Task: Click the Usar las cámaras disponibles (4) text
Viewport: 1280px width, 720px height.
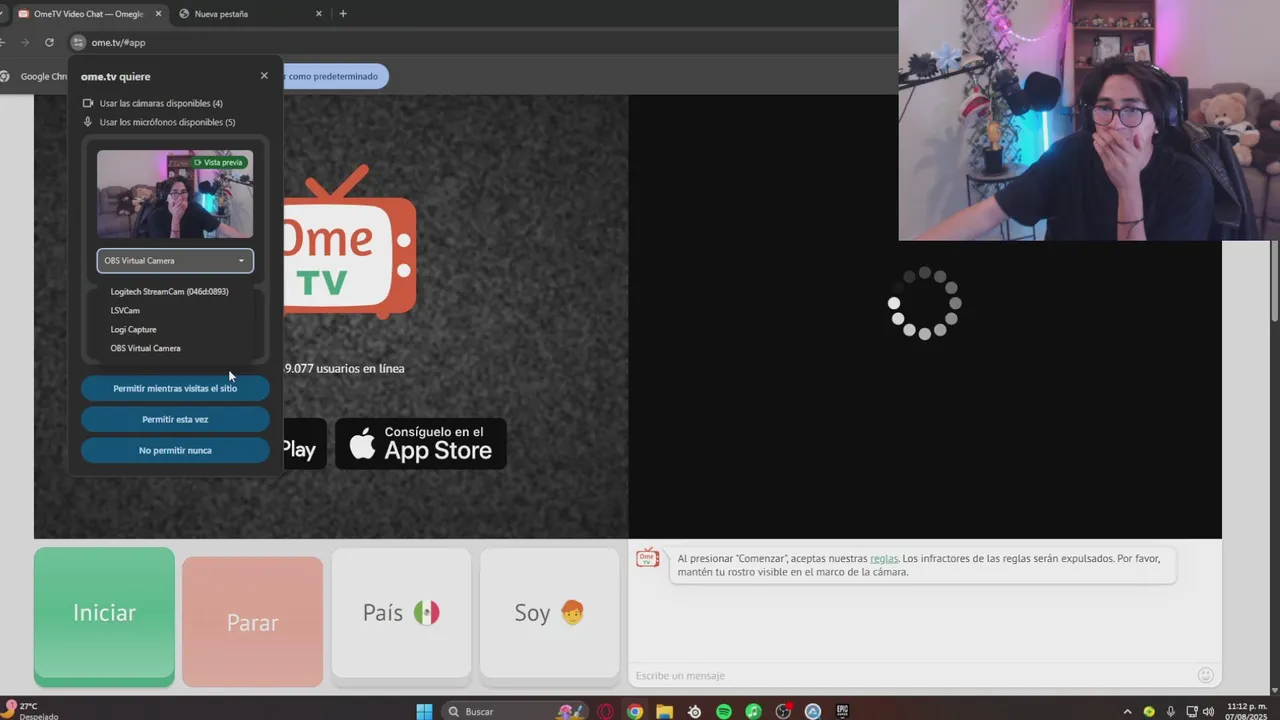Action: click(161, 103)
